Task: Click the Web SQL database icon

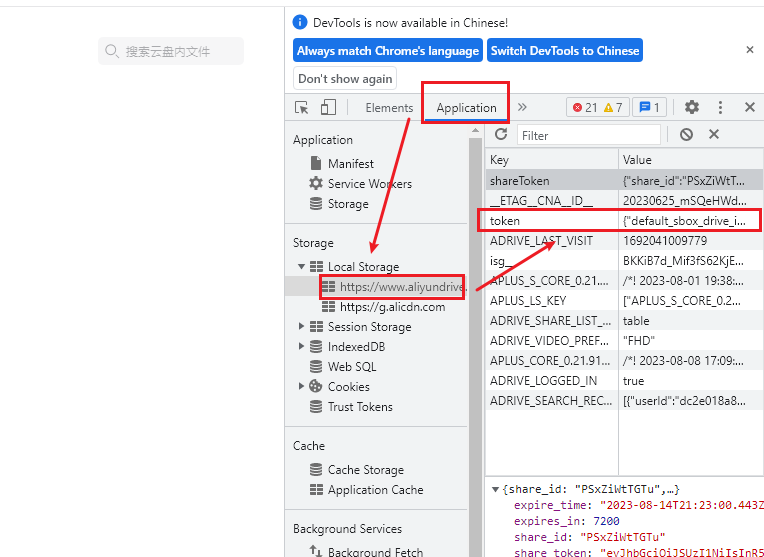Action: [316, 366]
